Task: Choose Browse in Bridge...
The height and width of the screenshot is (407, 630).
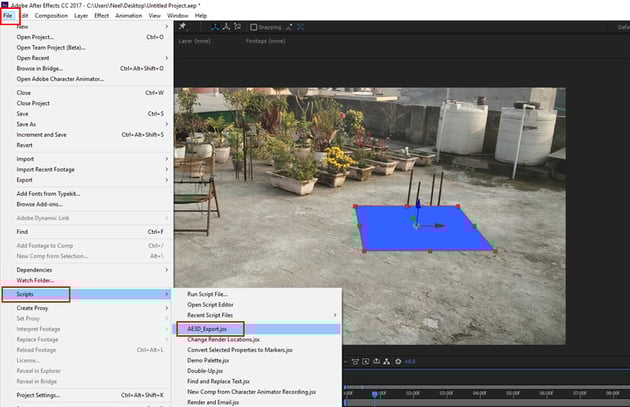Action: 87,68
